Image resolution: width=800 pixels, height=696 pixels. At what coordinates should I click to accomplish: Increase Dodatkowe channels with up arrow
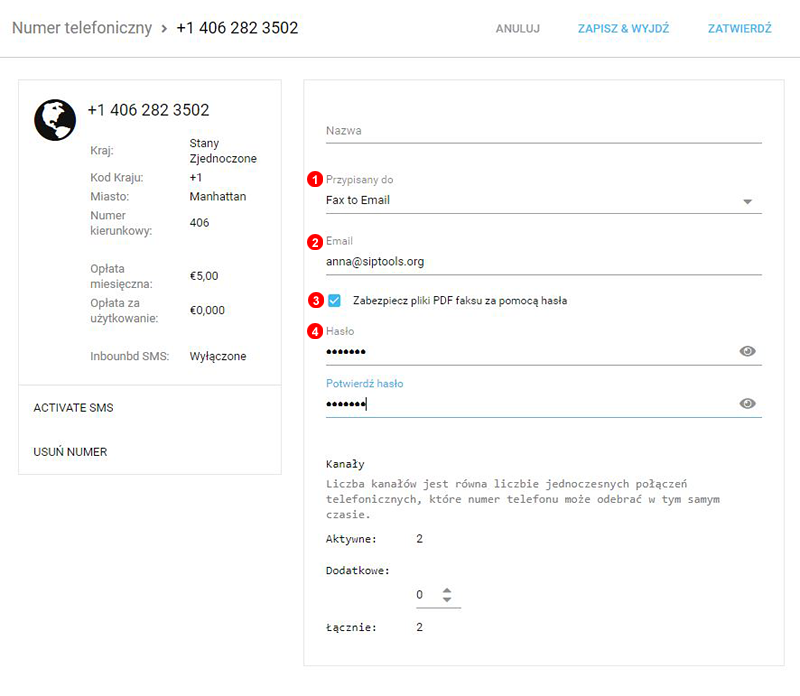click(447, 589)
